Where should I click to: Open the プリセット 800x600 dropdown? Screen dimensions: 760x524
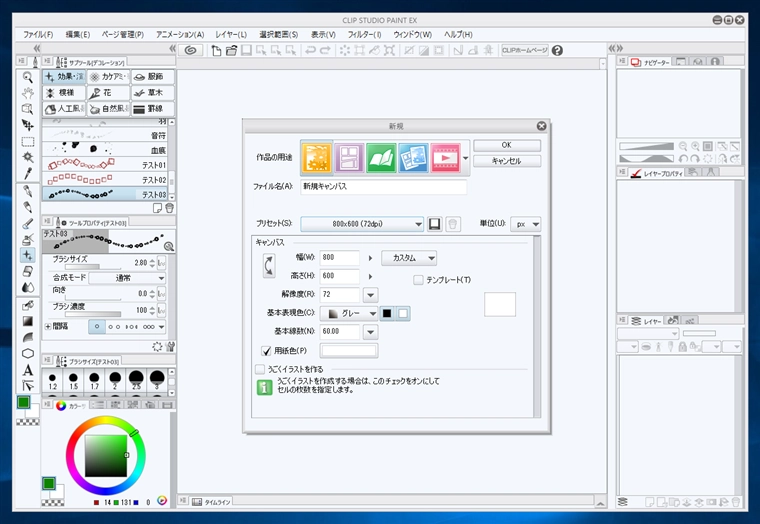[362, 224]
